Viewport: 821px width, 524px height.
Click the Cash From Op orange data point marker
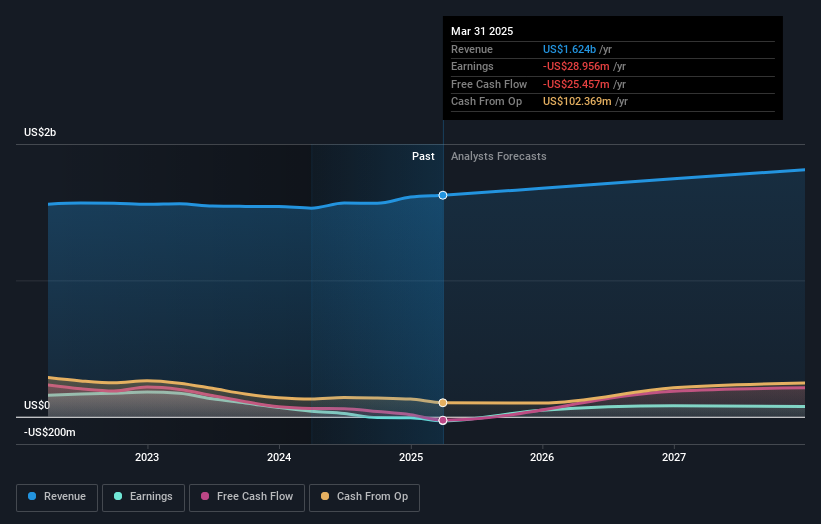pos(443,403)
